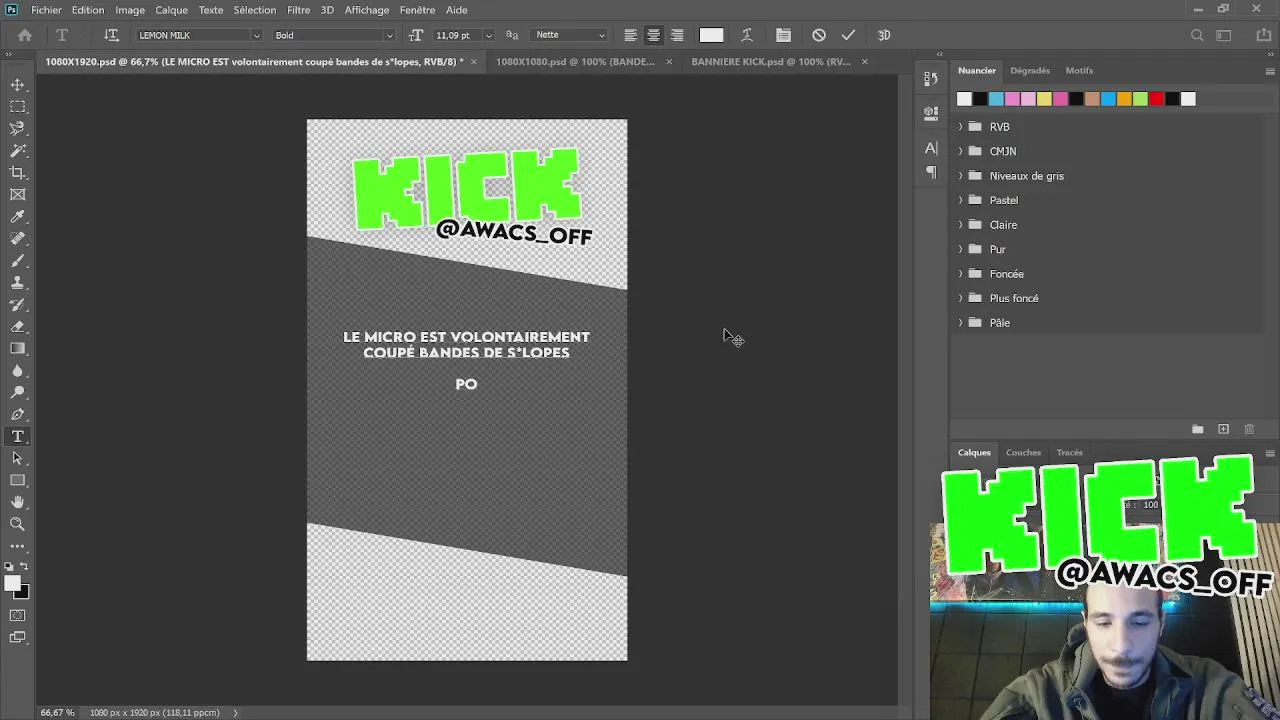The width and height of the screenshot is (1280, 720).
Task: Switch to the Motifs tab
Action: click(x=1079, y=71)
